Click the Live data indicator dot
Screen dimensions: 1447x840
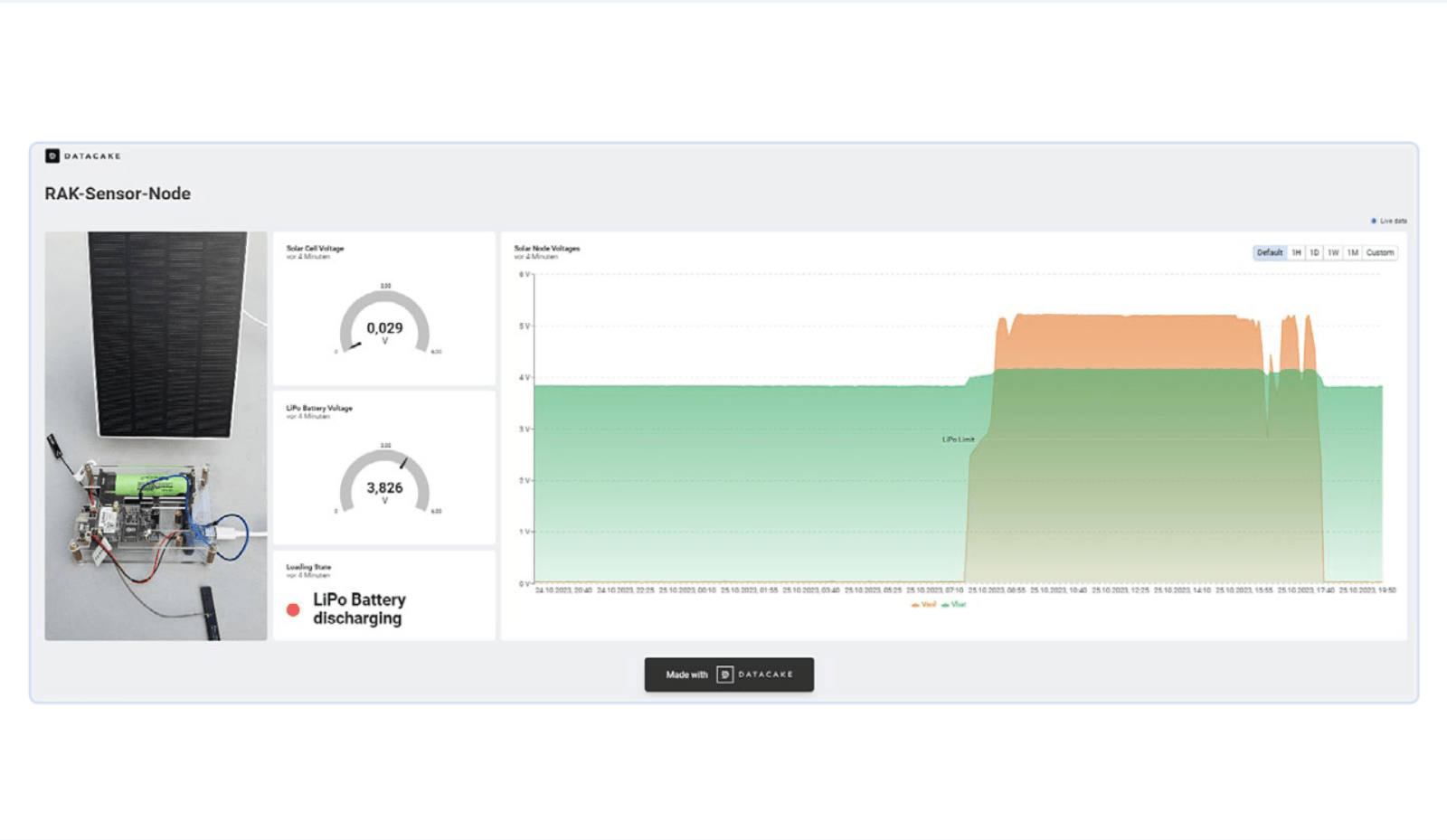point(1374,221)
